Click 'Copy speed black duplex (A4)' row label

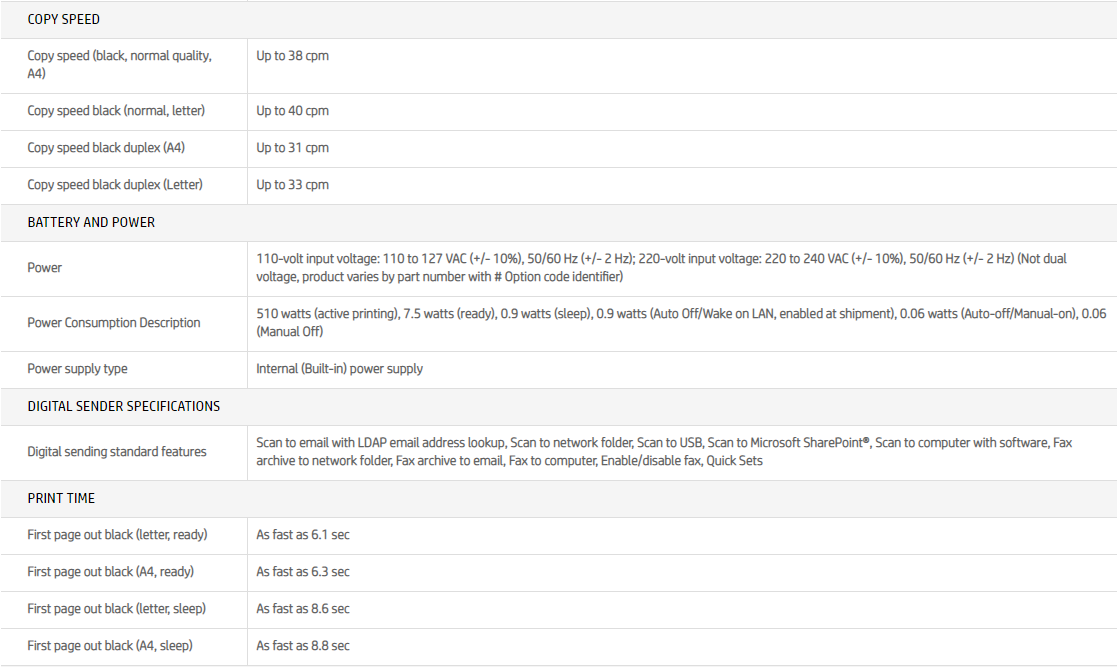(x=106, y=147)
